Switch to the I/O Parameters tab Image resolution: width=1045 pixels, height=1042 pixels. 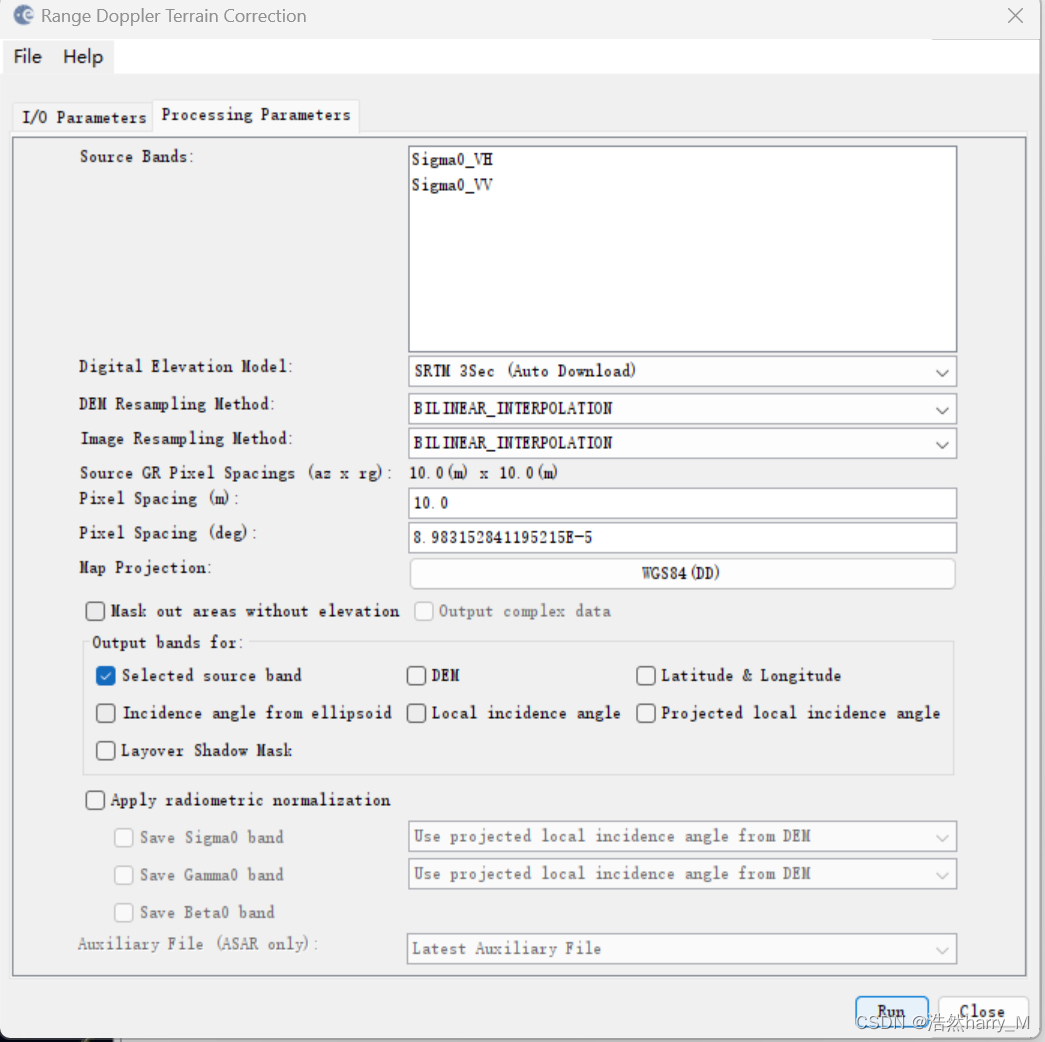(84, 117)
